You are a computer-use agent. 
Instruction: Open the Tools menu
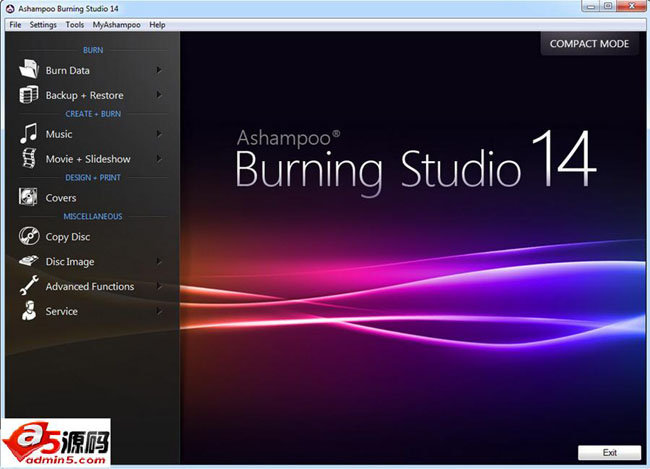click(75, 25)
